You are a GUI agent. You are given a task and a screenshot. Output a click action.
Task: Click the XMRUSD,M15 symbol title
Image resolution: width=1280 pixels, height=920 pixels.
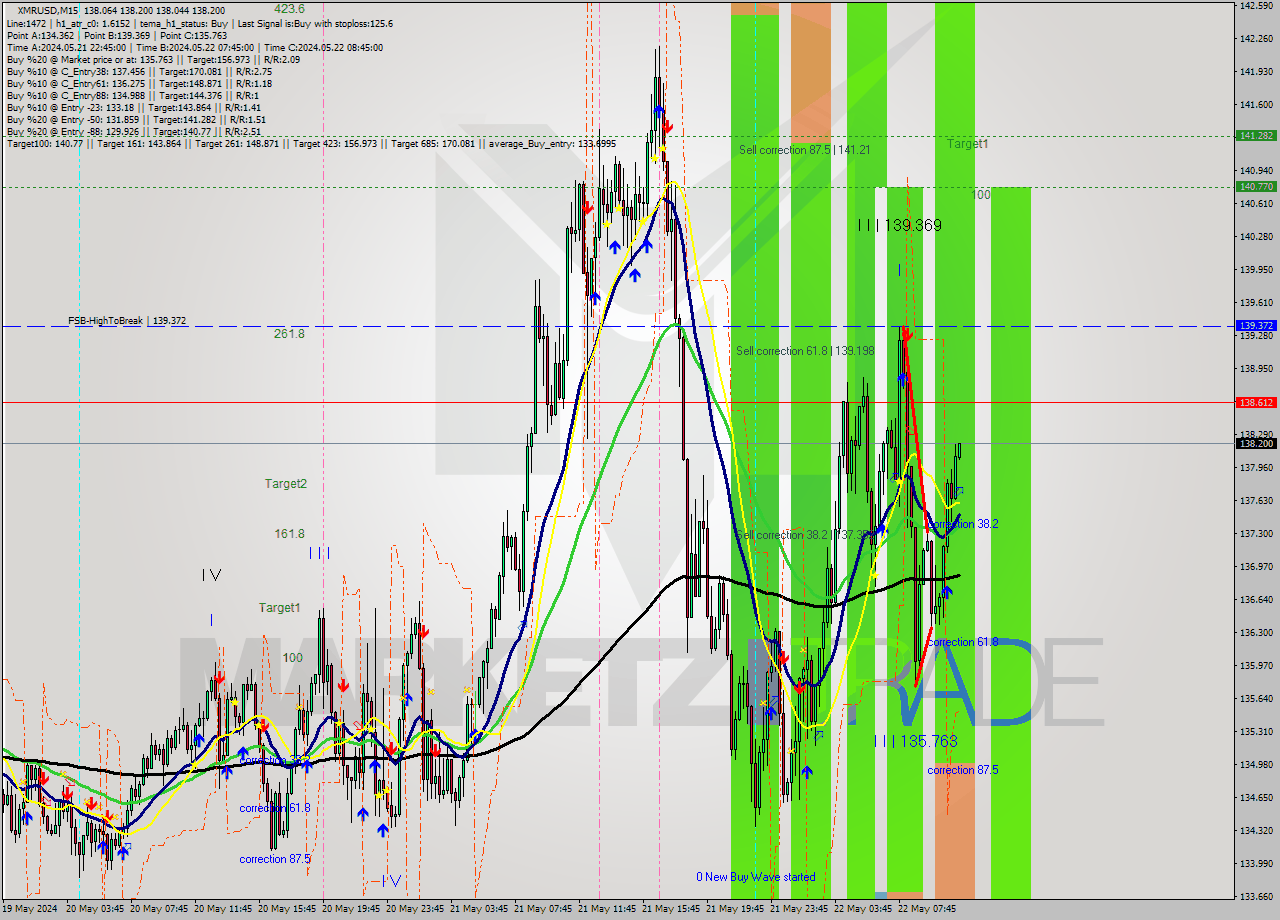pyautogui.click(x=48, y=10)
